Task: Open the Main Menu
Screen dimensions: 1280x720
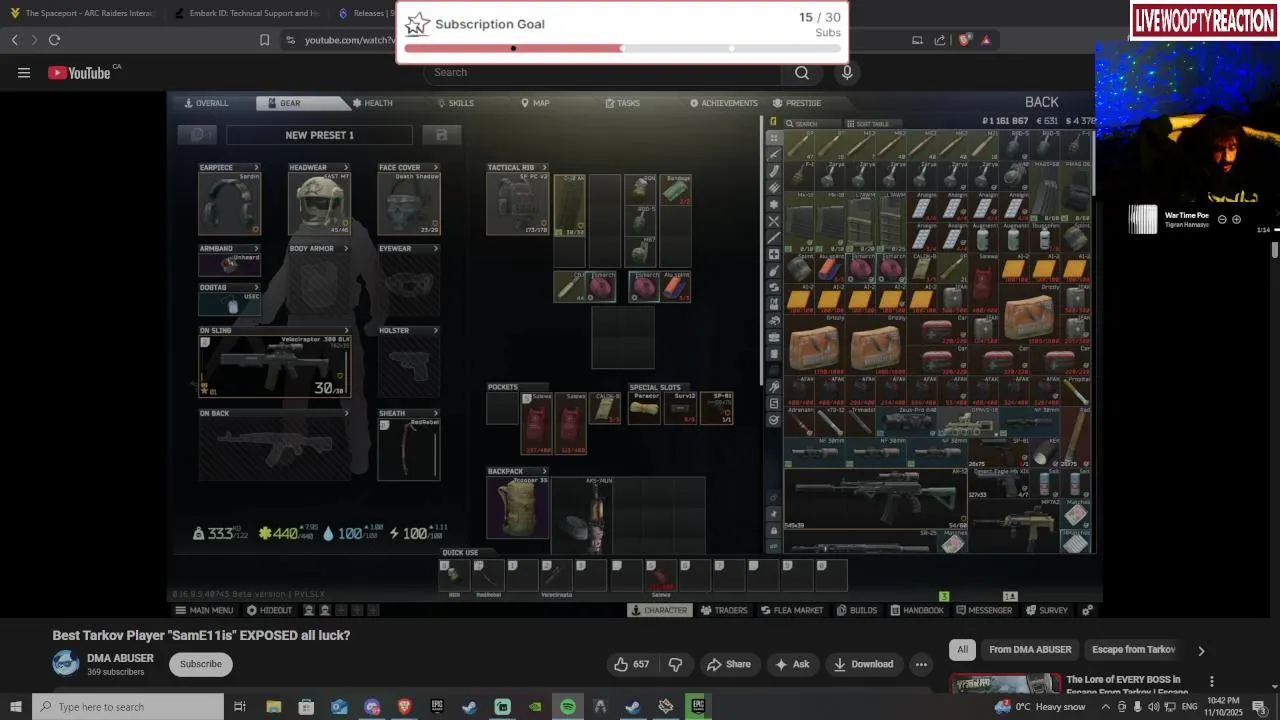Action: (x=204, y=610)
